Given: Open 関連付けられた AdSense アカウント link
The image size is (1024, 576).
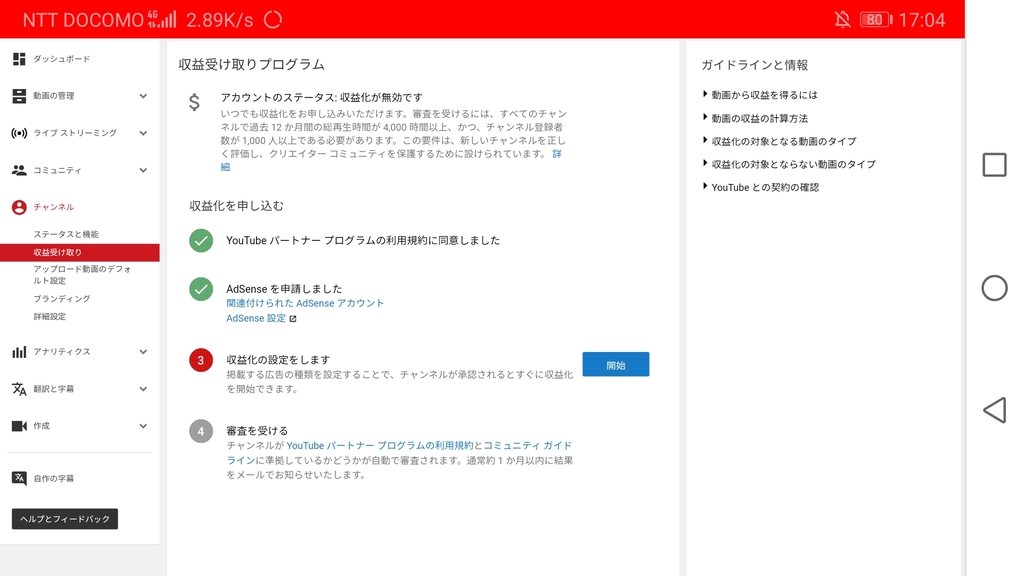Looking at the screenshot, I should click(x=305, y=303).
